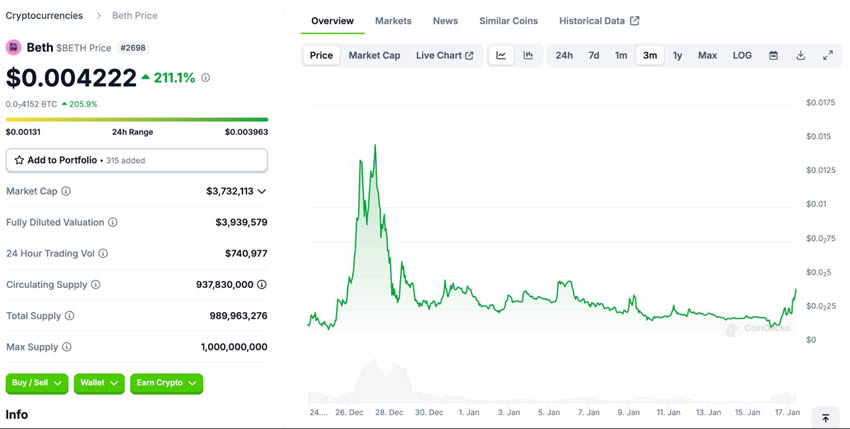Switch to the candlestick chart icon
The width and height of the screenshot is (850, 429).
pyautogui.click(x=528, y=55)
